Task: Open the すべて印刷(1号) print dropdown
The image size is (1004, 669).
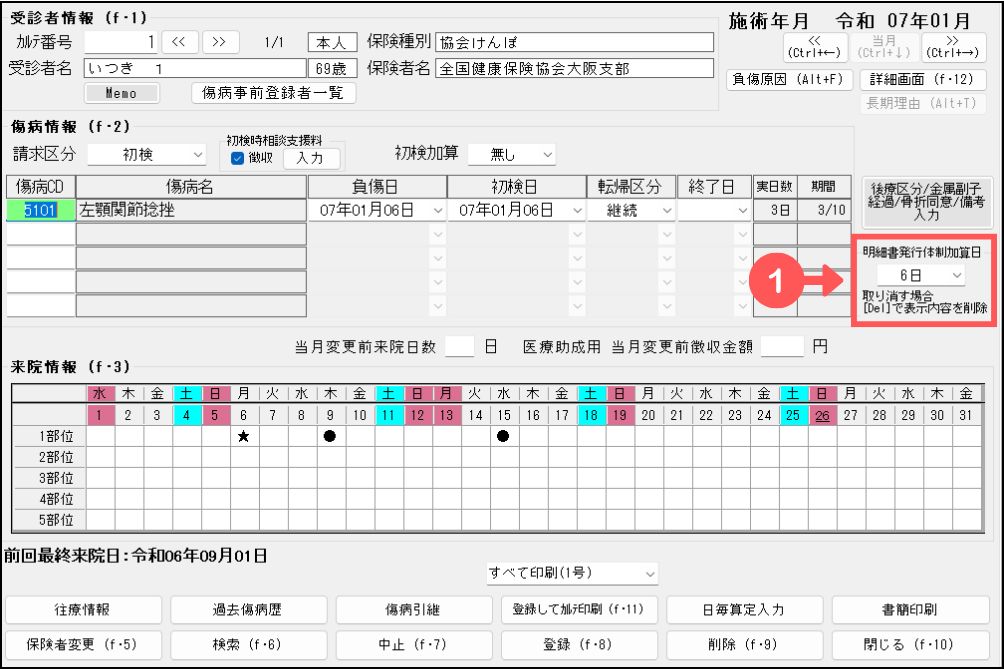Action: pyautogui.click(x=572, y=573)
